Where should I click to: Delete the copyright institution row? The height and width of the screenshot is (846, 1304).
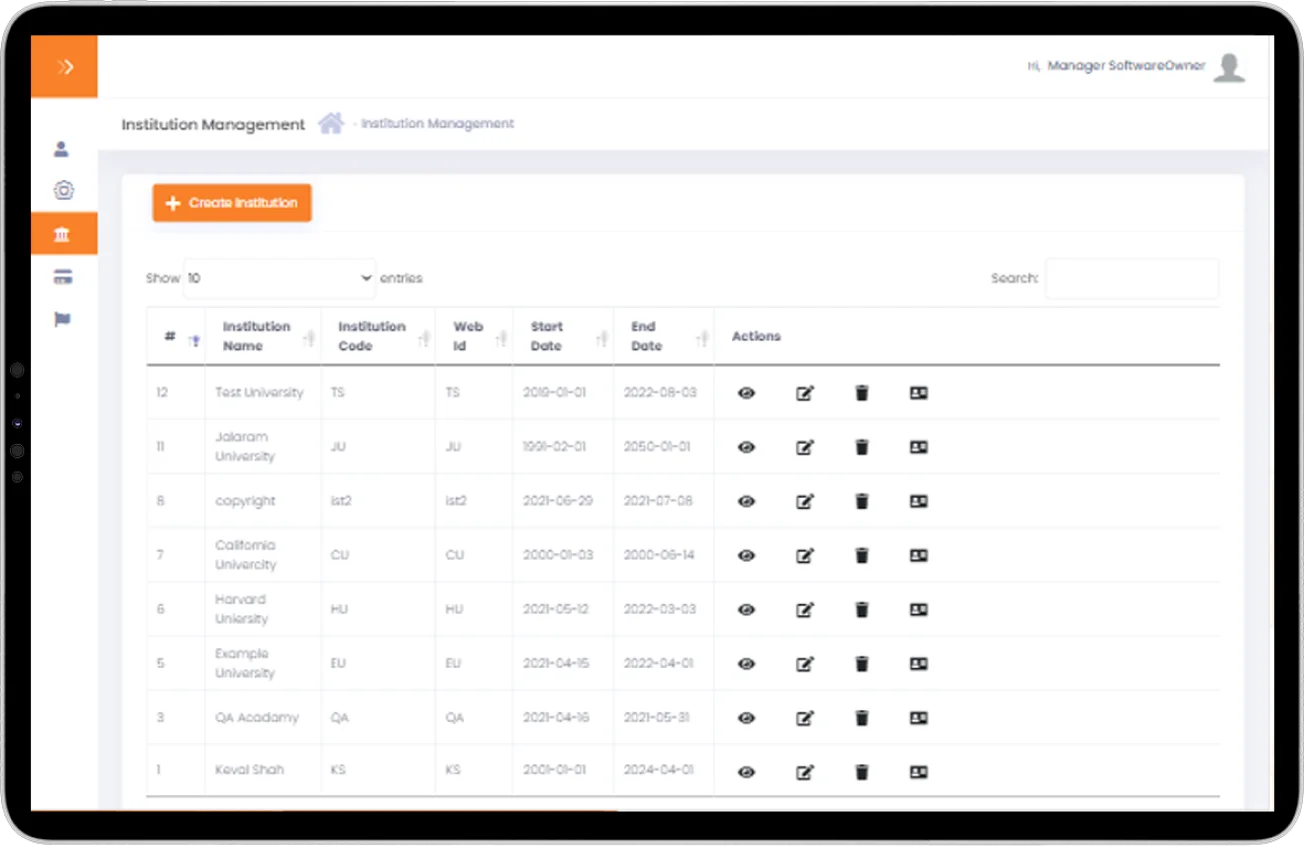(x=862, y=501)
